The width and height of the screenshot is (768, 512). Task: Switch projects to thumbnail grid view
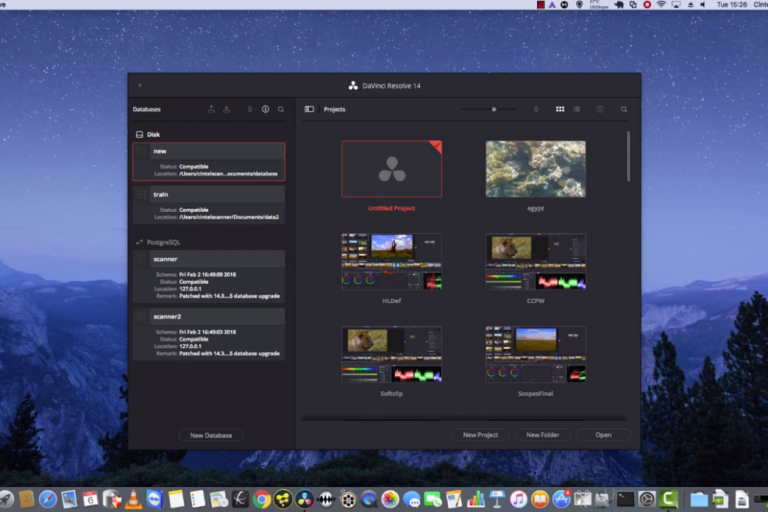tap(560, 109)
